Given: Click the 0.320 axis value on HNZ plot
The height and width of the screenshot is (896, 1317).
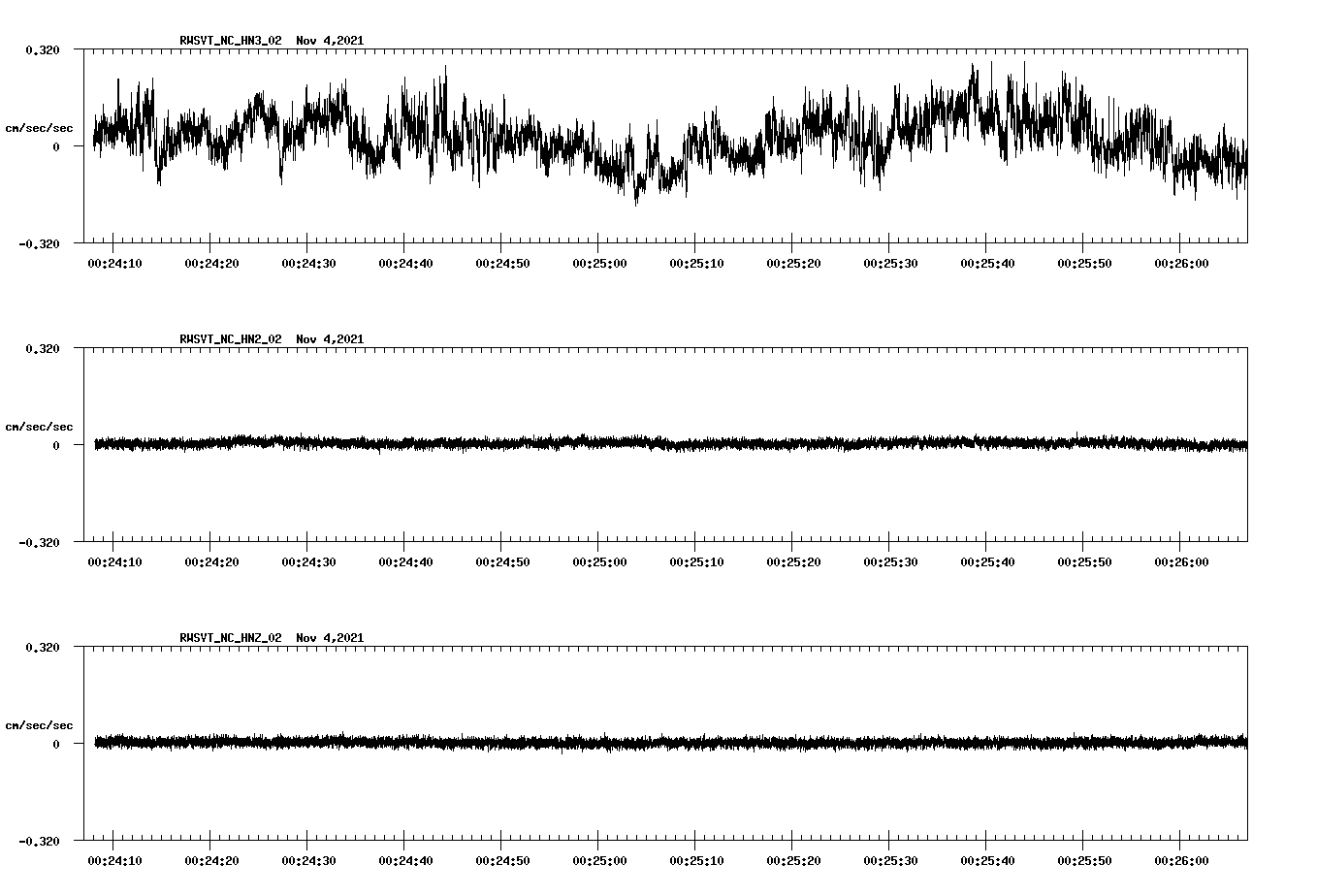Looking at the screenshot, I should [x=43, y=647].
